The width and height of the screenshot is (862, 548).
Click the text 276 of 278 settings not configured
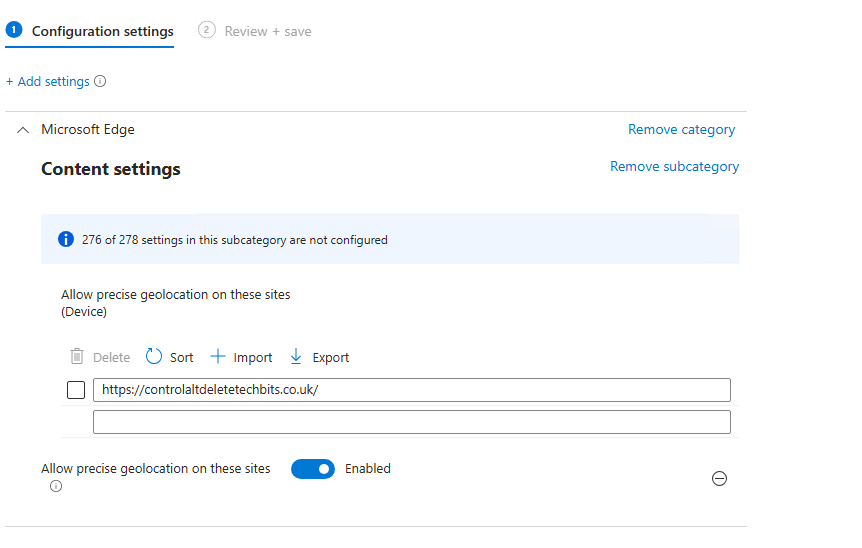pyautogui.click(x=235, y=240)
